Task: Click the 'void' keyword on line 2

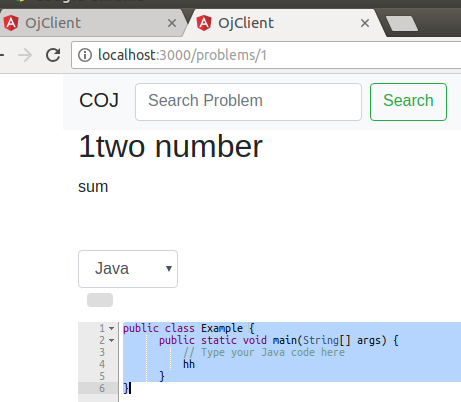Action: coord(255,340)
